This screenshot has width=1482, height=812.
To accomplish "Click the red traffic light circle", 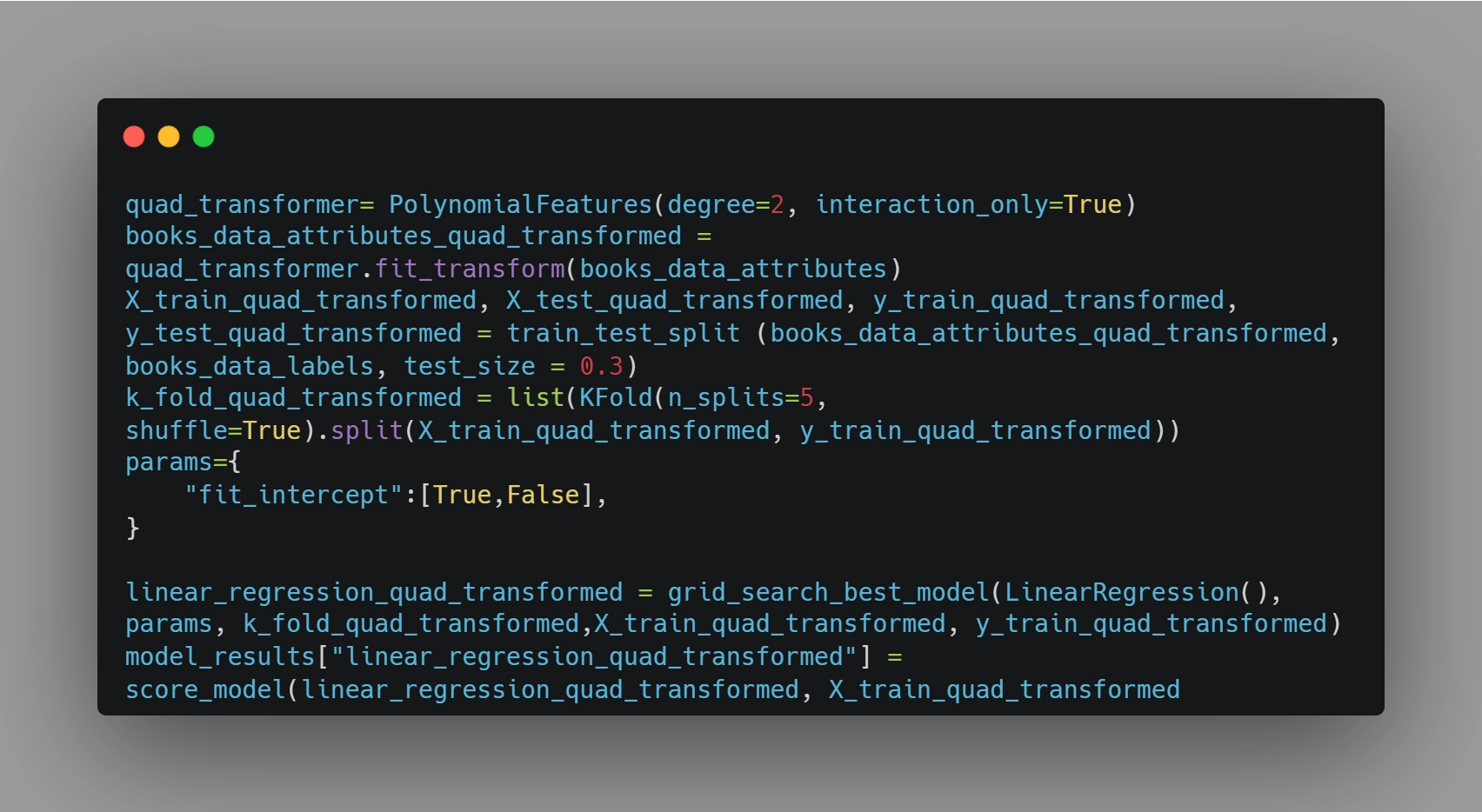I will tap(135, 136).
